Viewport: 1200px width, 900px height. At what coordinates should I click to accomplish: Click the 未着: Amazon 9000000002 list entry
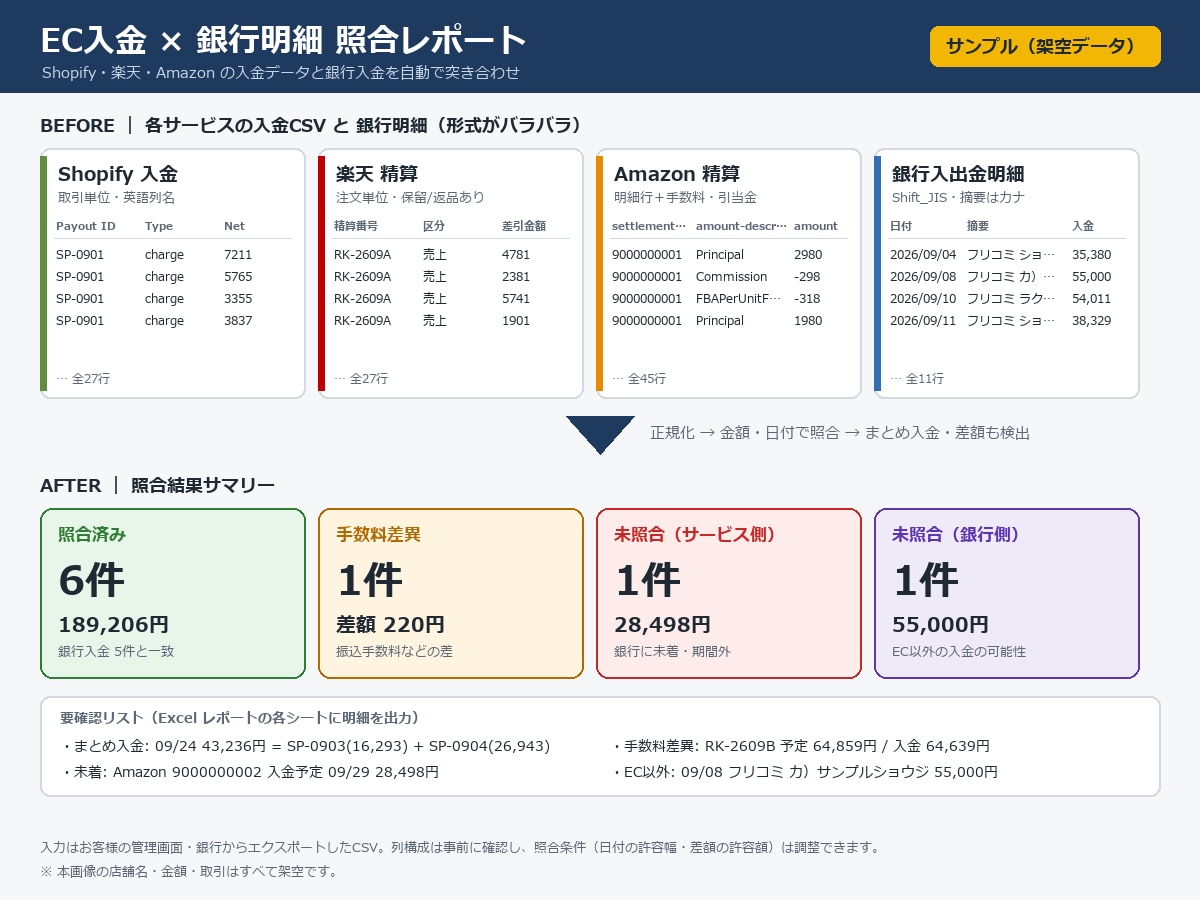(x=249, y=772)
